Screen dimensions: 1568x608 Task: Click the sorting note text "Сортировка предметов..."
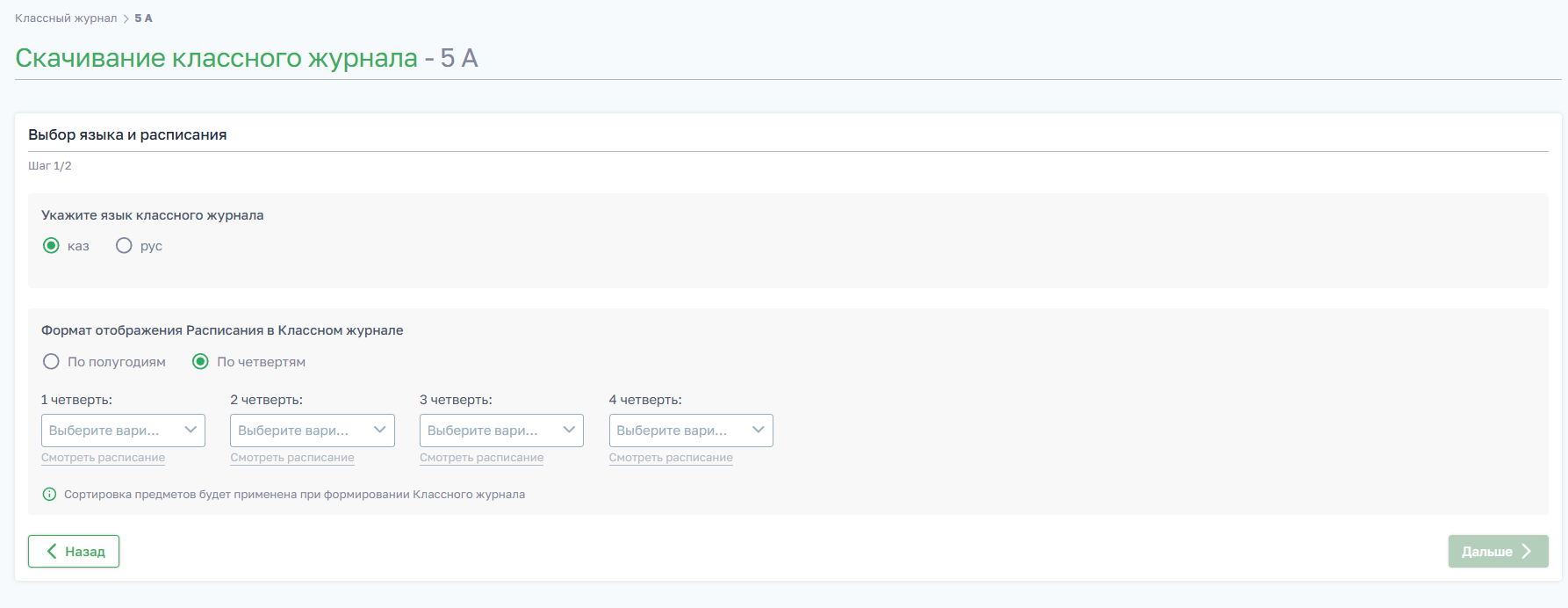[x=294, y=495]
